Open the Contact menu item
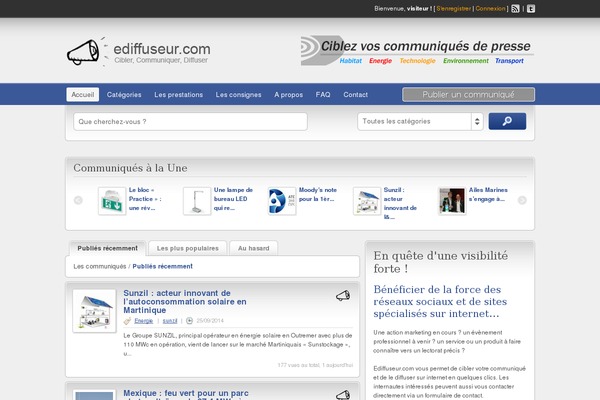This screenshot has width=600, height=400. tap(355, 95)
